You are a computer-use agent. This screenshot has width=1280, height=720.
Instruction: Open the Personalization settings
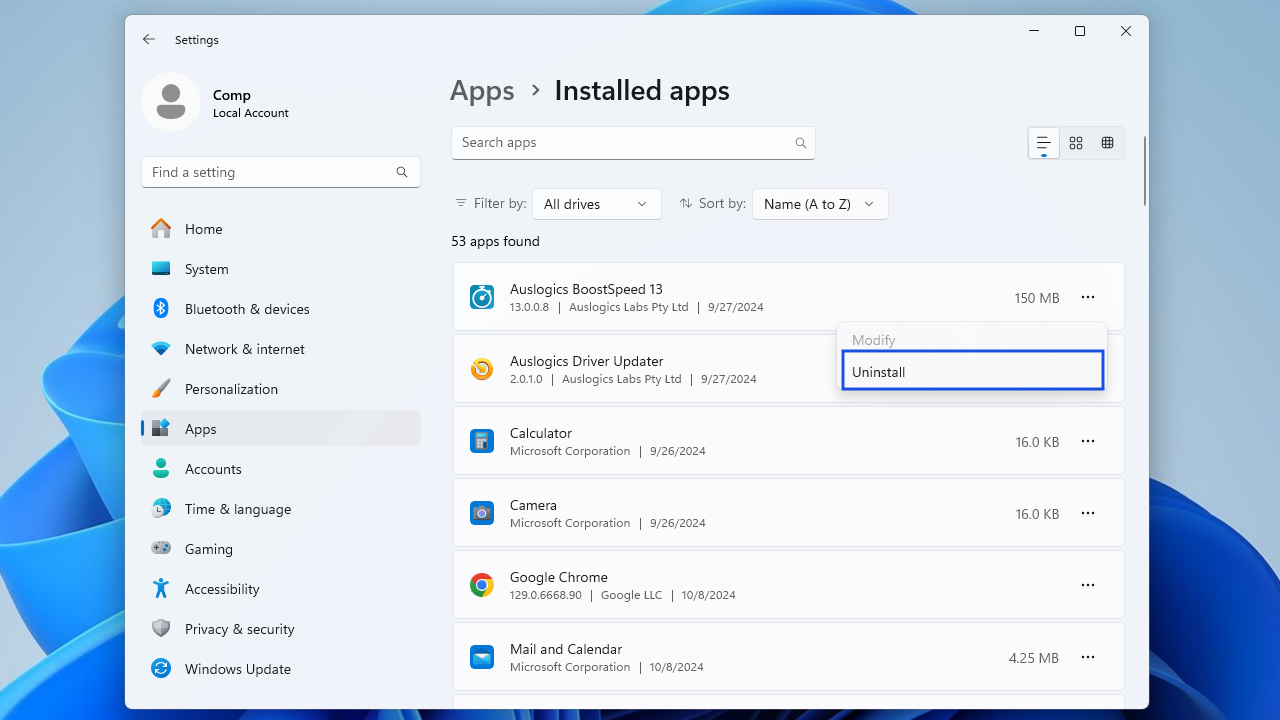281,389
